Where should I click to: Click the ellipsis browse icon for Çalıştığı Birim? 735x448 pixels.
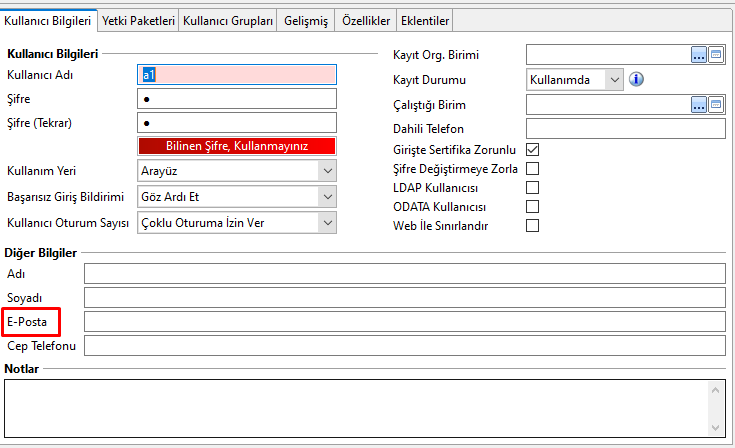699,104
